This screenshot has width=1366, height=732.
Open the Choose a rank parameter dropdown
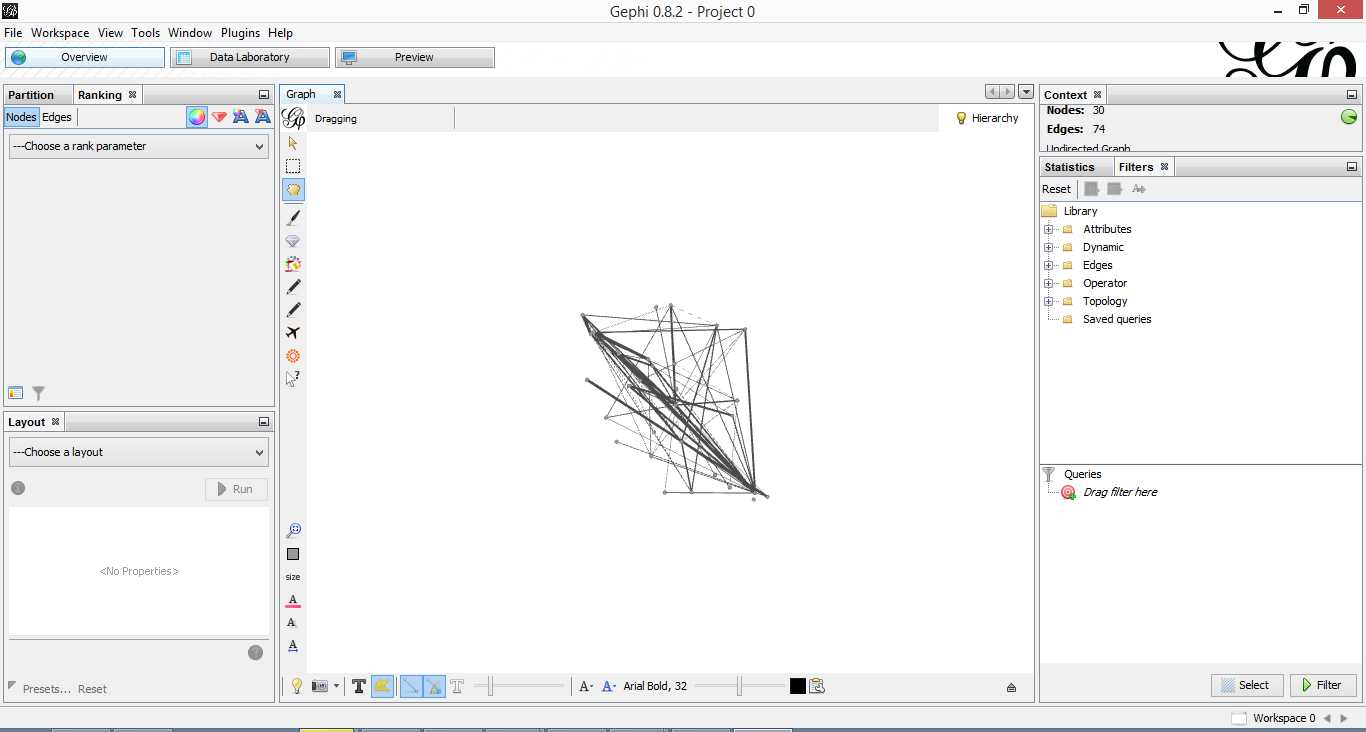coord(139,146)
